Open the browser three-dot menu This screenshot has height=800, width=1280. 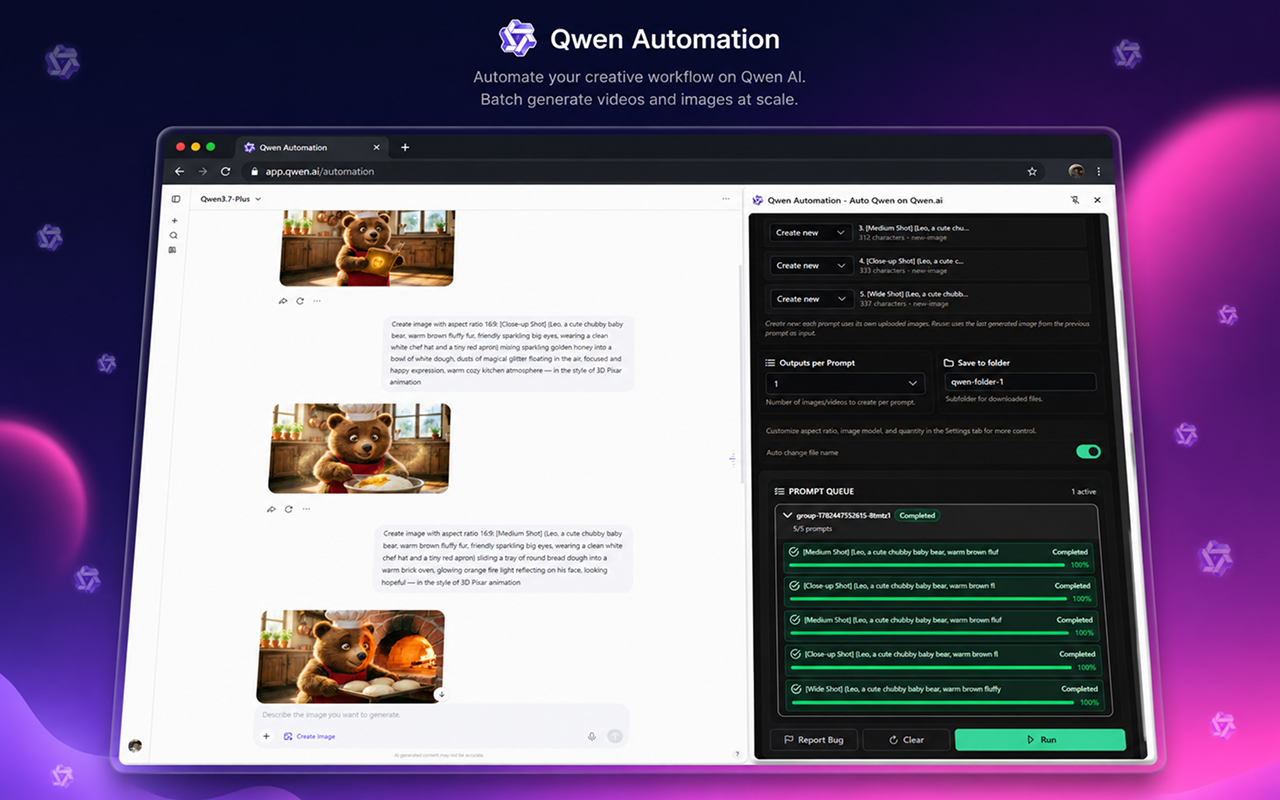point(1099,171)
